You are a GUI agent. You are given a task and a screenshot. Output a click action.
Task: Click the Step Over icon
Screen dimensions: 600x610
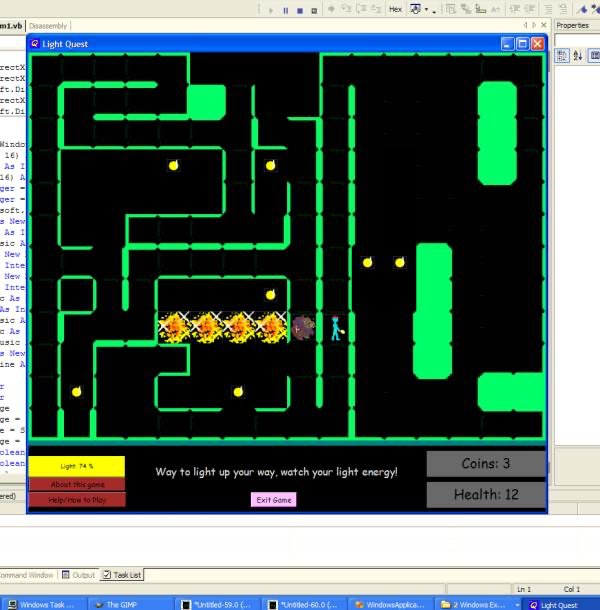coord(361,9)
